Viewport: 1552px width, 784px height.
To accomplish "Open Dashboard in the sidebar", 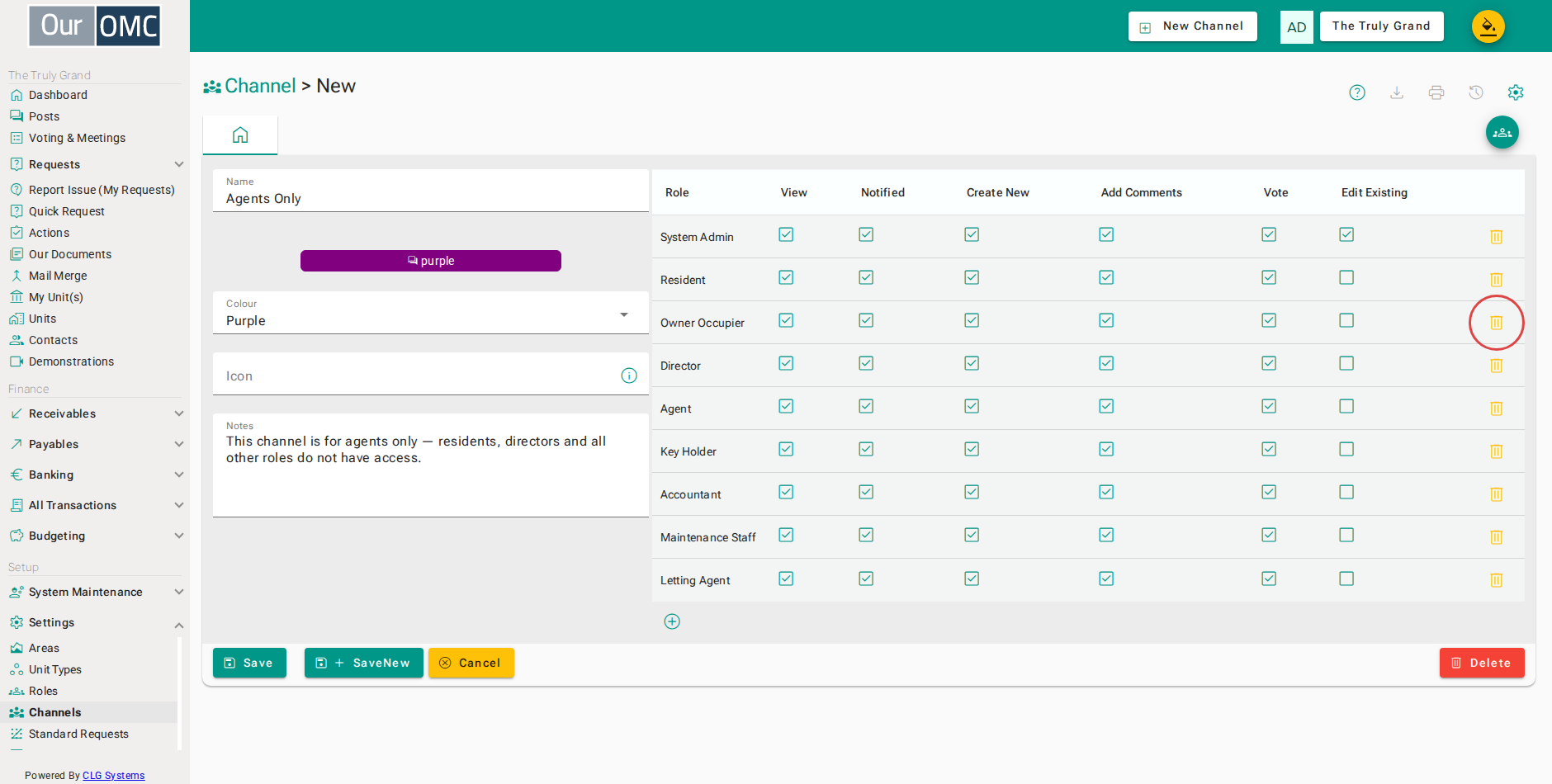I will (x=58, y=95).
